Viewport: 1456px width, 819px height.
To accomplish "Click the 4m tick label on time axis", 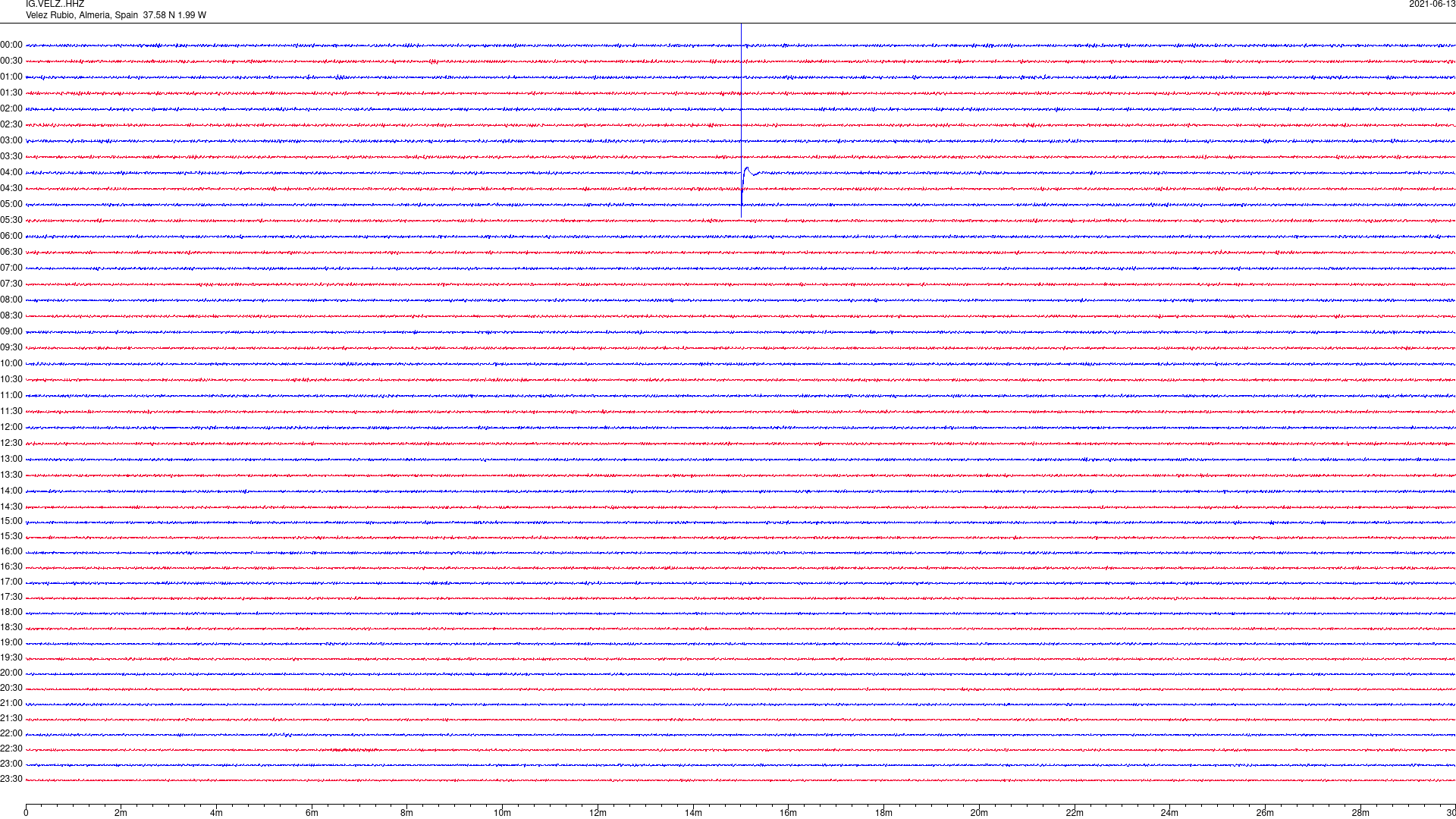I will point(216,813).
